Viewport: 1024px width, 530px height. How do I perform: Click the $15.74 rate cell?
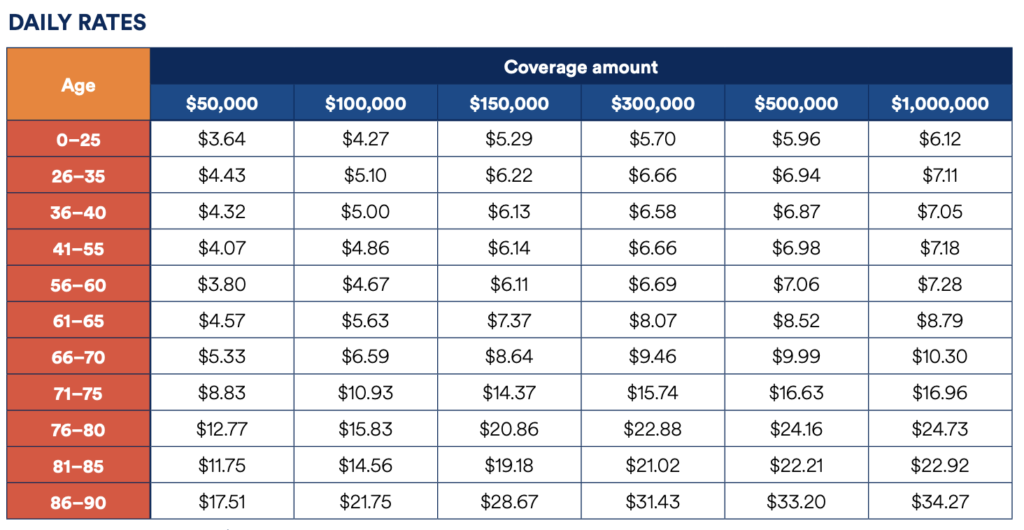653,393
